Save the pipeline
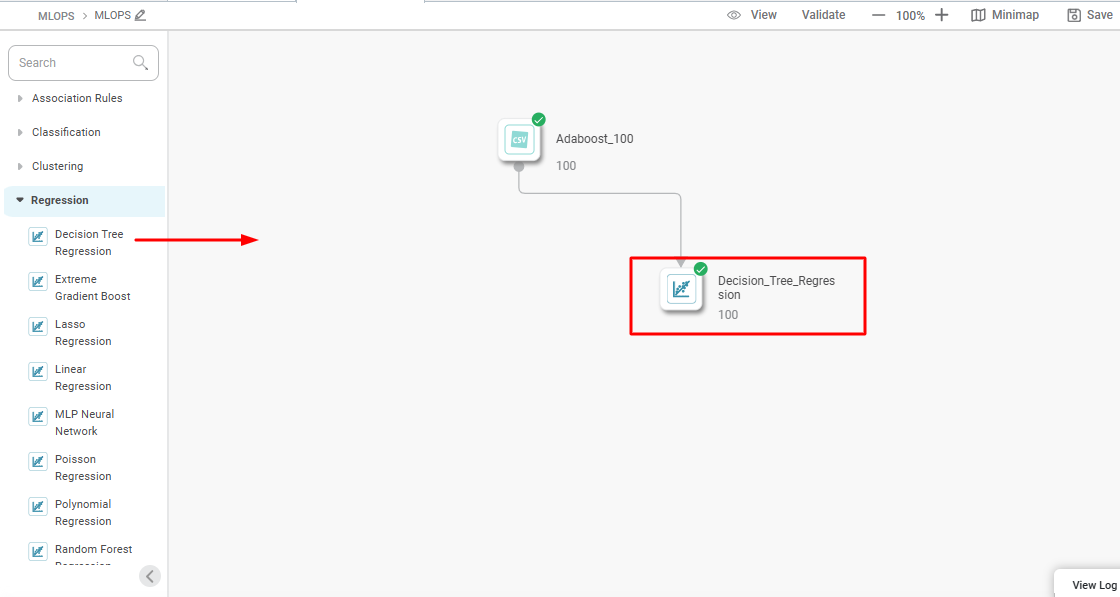1120x597 pixels. click(1089, 15)
